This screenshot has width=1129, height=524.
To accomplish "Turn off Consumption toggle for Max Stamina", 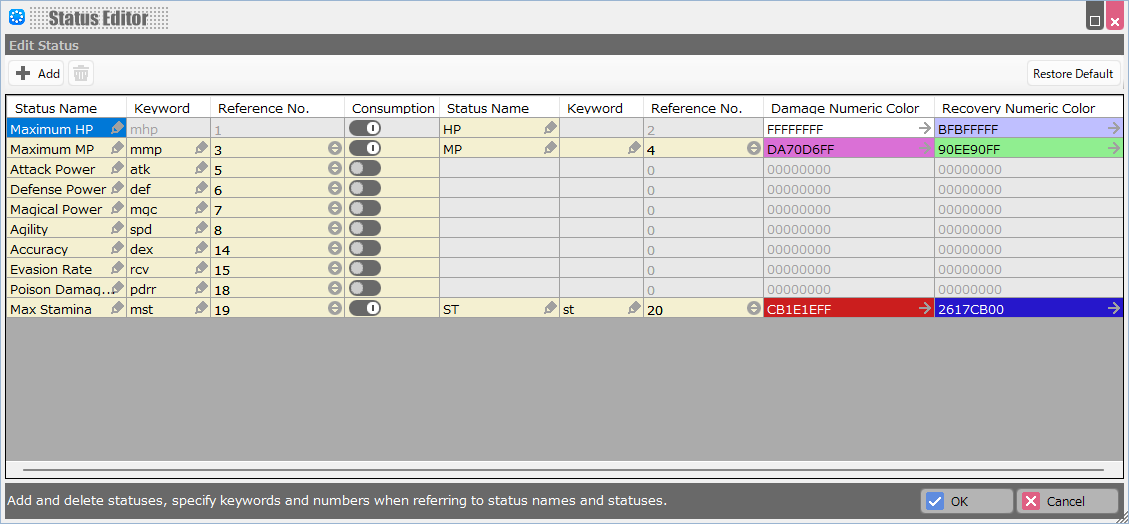I will point(365,309).
